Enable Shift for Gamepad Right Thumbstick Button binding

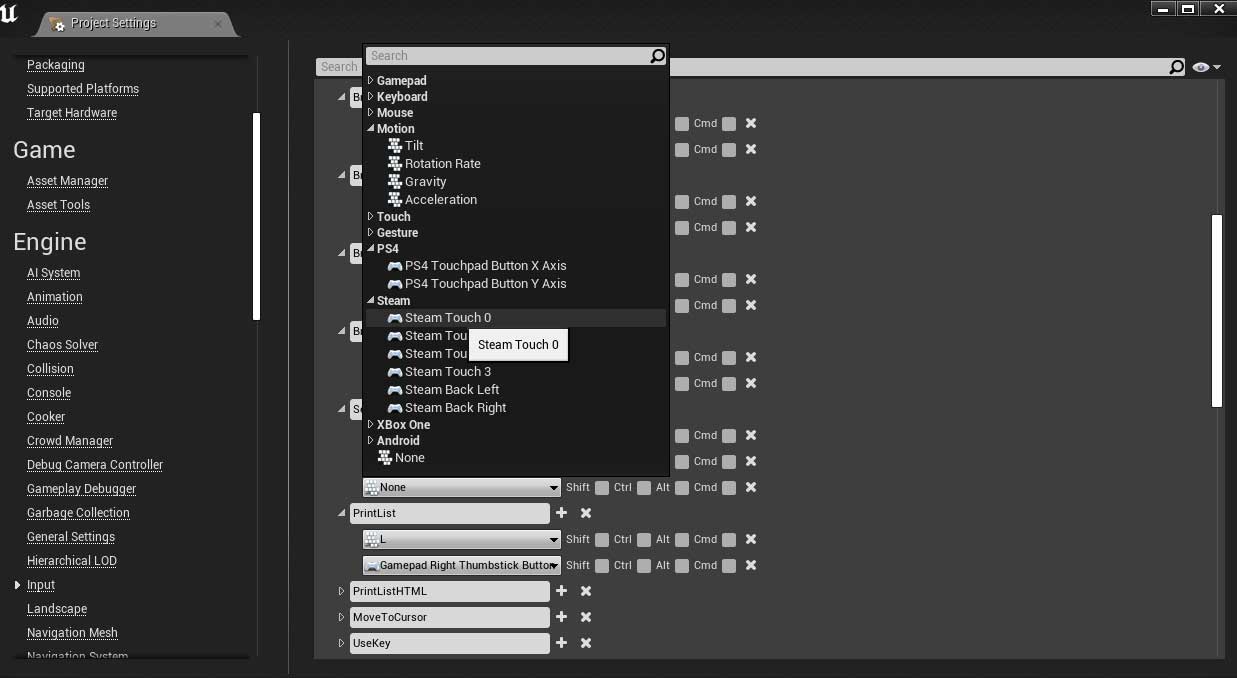[602, 566]
